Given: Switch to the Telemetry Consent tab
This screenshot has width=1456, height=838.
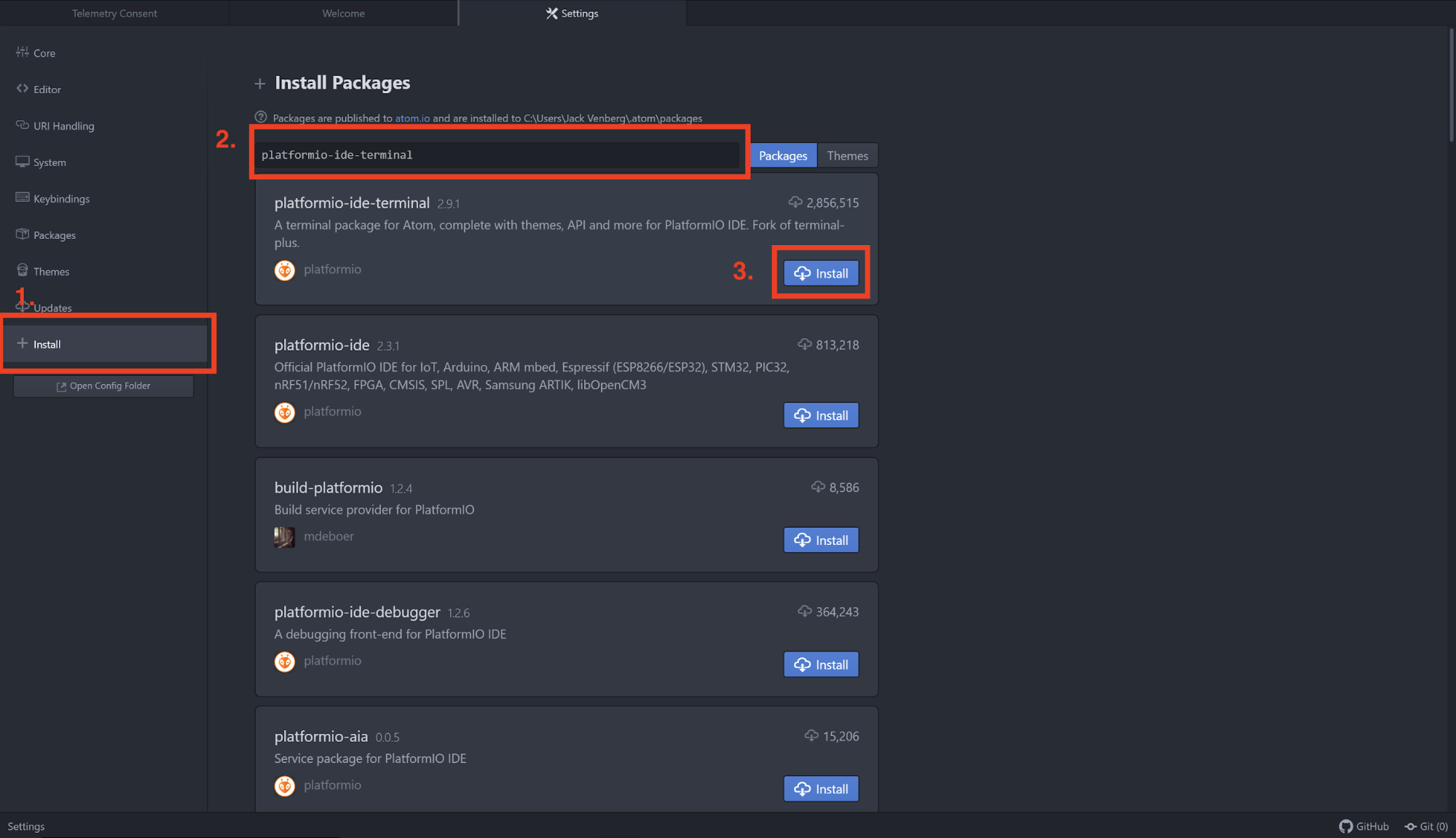Looking at the screenshot, I should pos(114,13).
